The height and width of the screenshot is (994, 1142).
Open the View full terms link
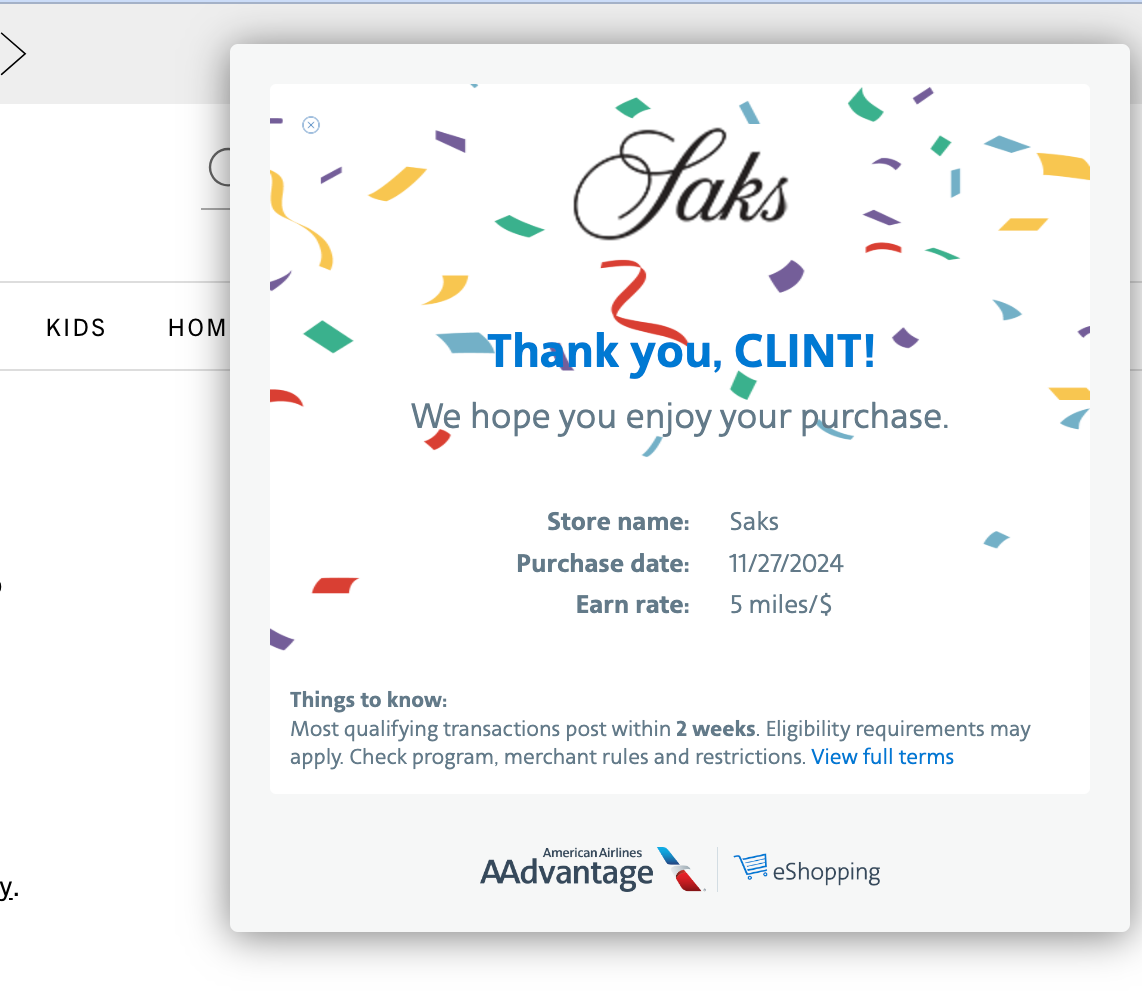point(882,757)
